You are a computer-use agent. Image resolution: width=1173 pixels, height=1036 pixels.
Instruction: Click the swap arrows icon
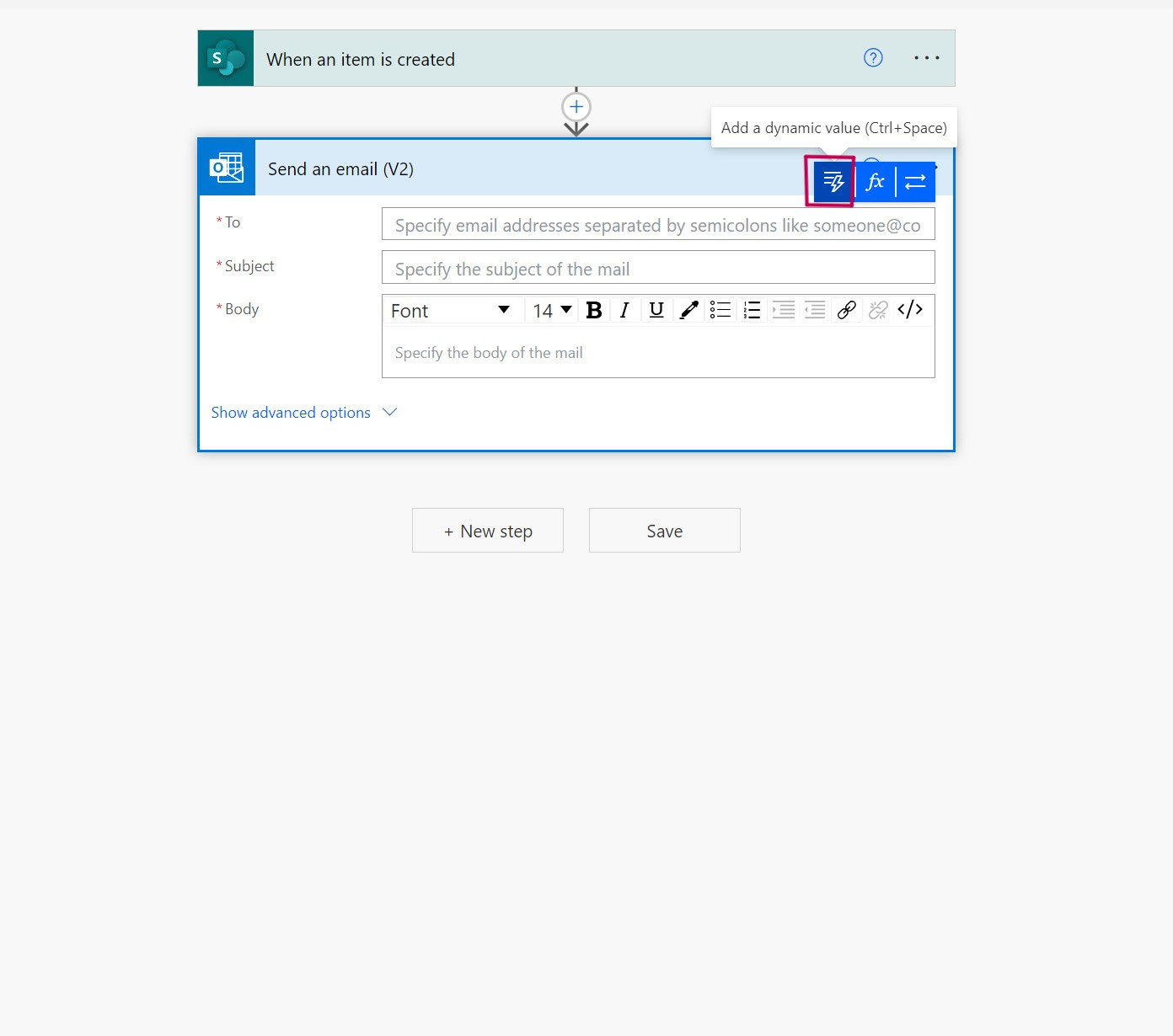[915, 181]
